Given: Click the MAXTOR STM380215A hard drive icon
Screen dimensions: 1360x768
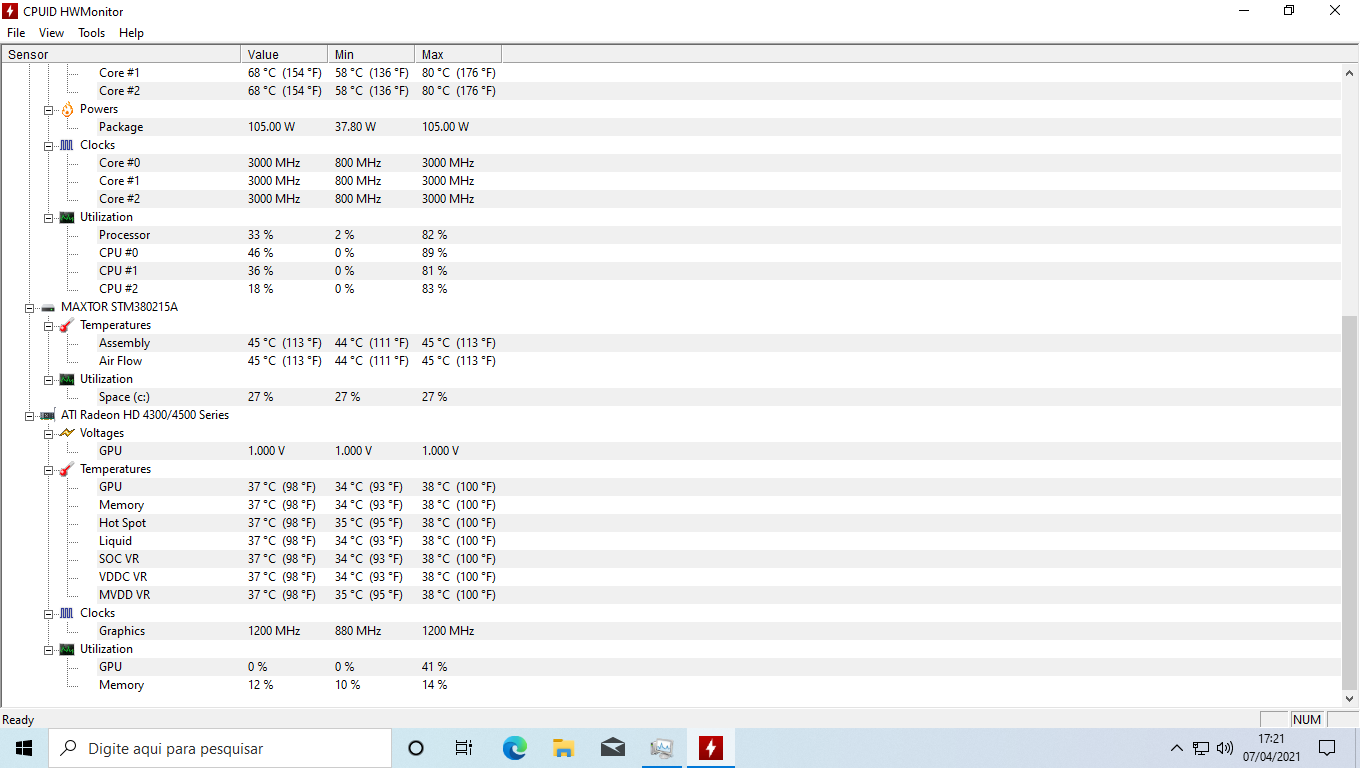Looking at the screenshot, I should click(48, 307).
